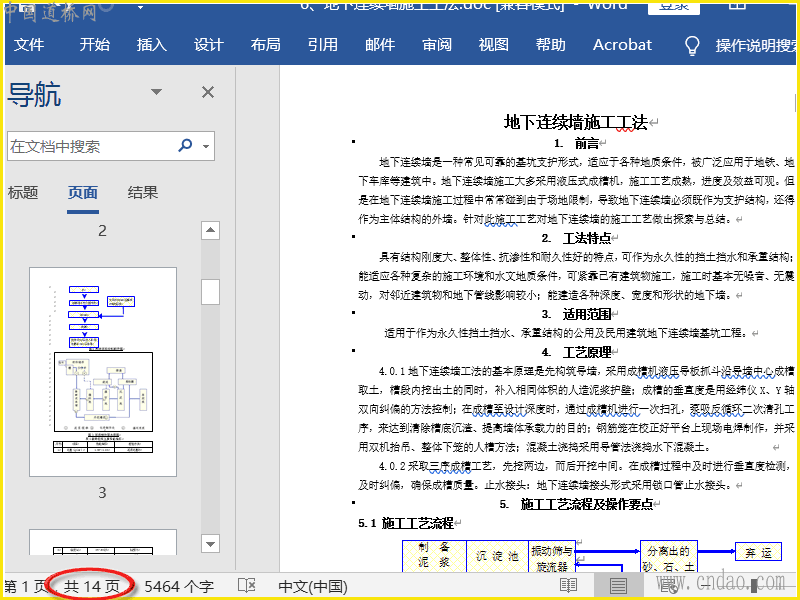Click the 沉淀池 flowchart box

(x=497, y=556)
